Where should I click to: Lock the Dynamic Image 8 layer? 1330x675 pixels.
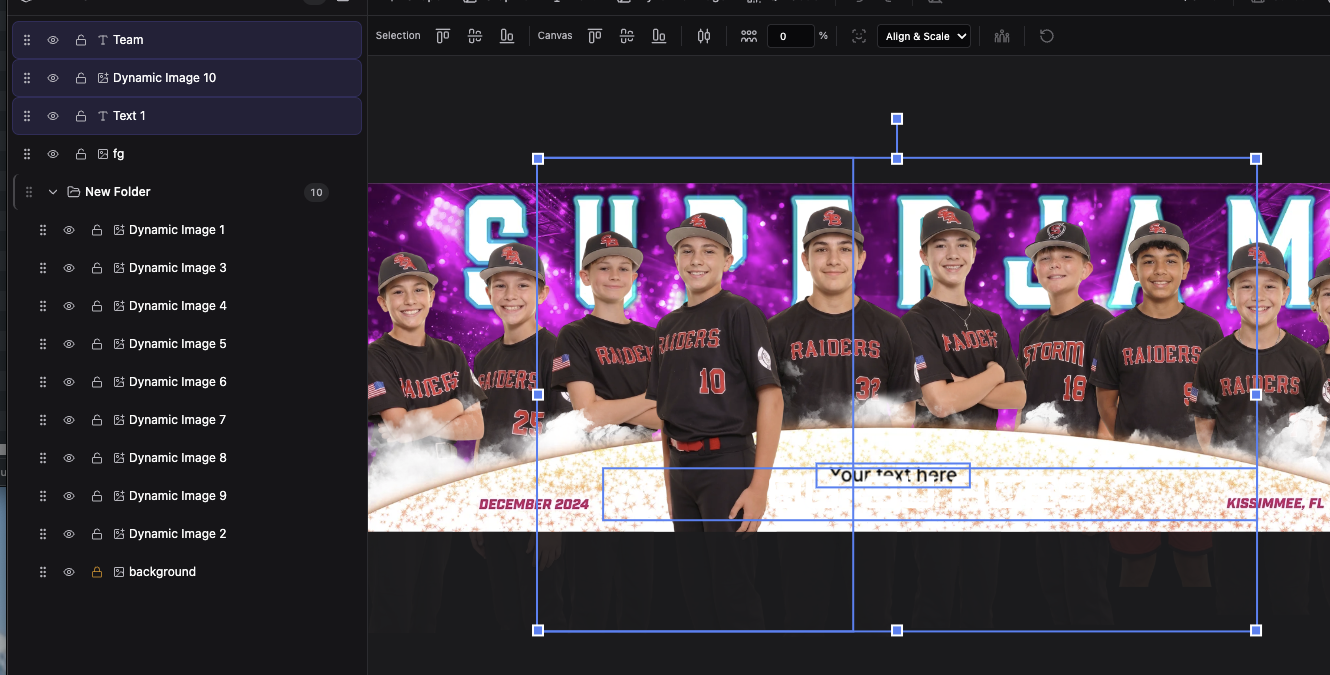point(97,458)
